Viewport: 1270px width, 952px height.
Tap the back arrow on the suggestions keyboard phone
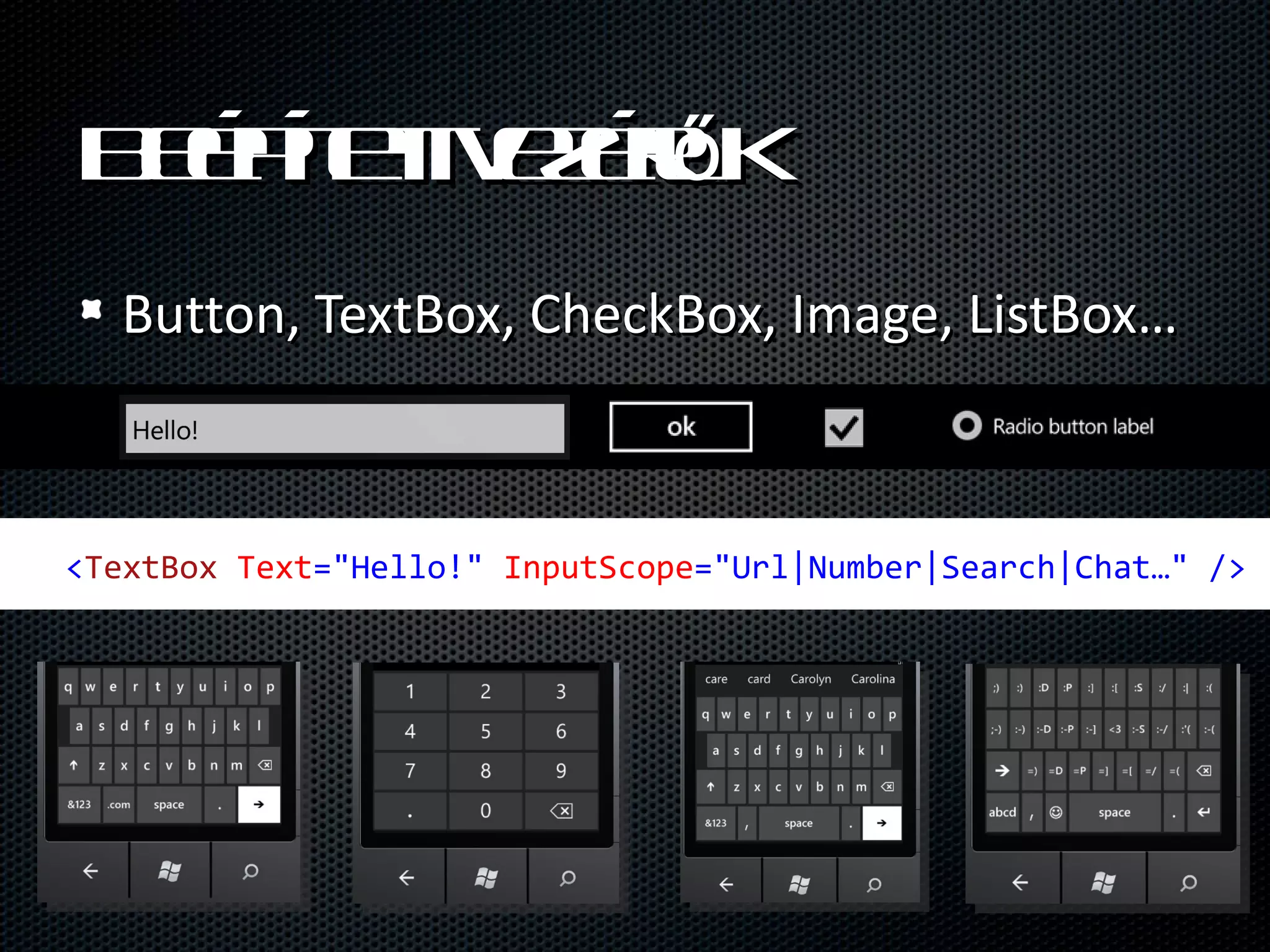click(726, 884)
